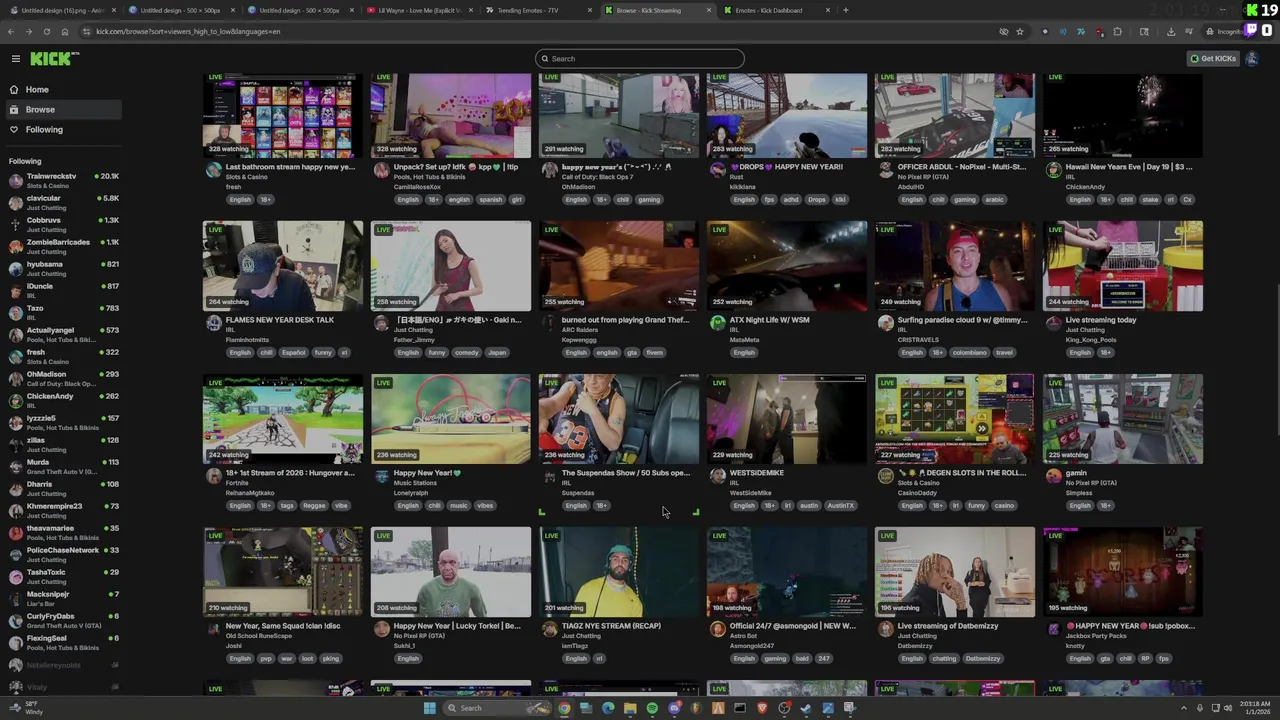Open TIAGZ NYE STREAM (RECAP) thumbnail
The image size is (1280, 720).
coord(619,572)
